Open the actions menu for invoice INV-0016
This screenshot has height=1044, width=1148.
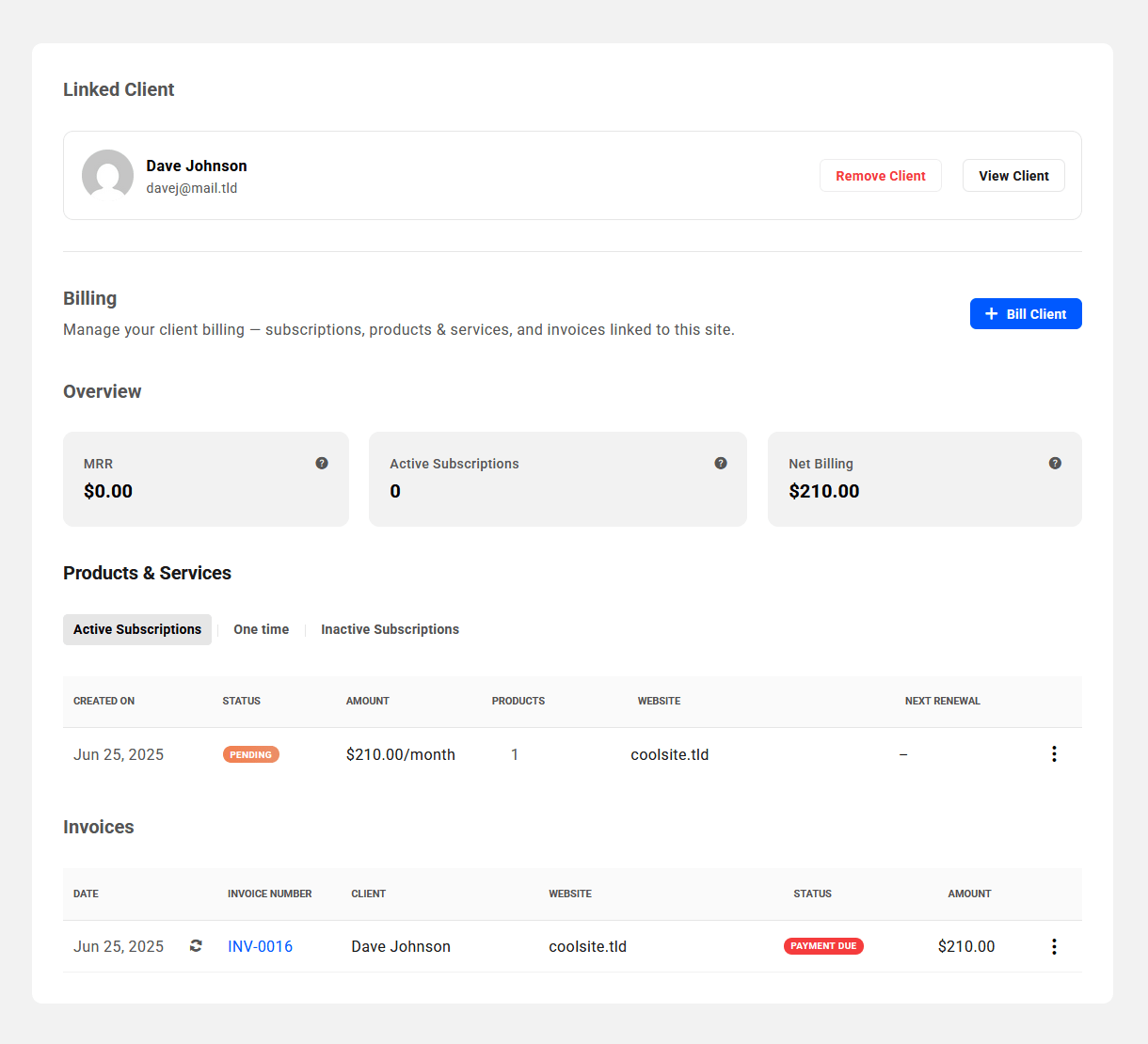click(x=1054, y=946)
